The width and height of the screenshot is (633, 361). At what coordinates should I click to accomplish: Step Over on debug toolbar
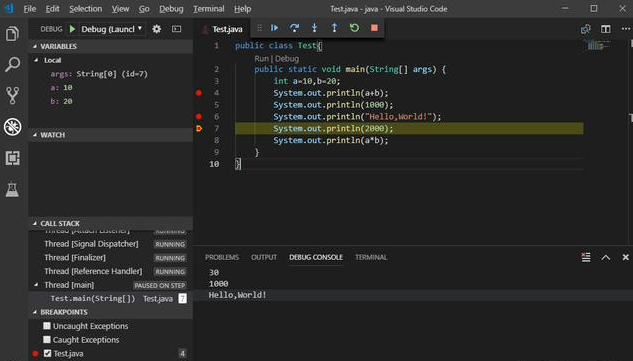[295, 28]
